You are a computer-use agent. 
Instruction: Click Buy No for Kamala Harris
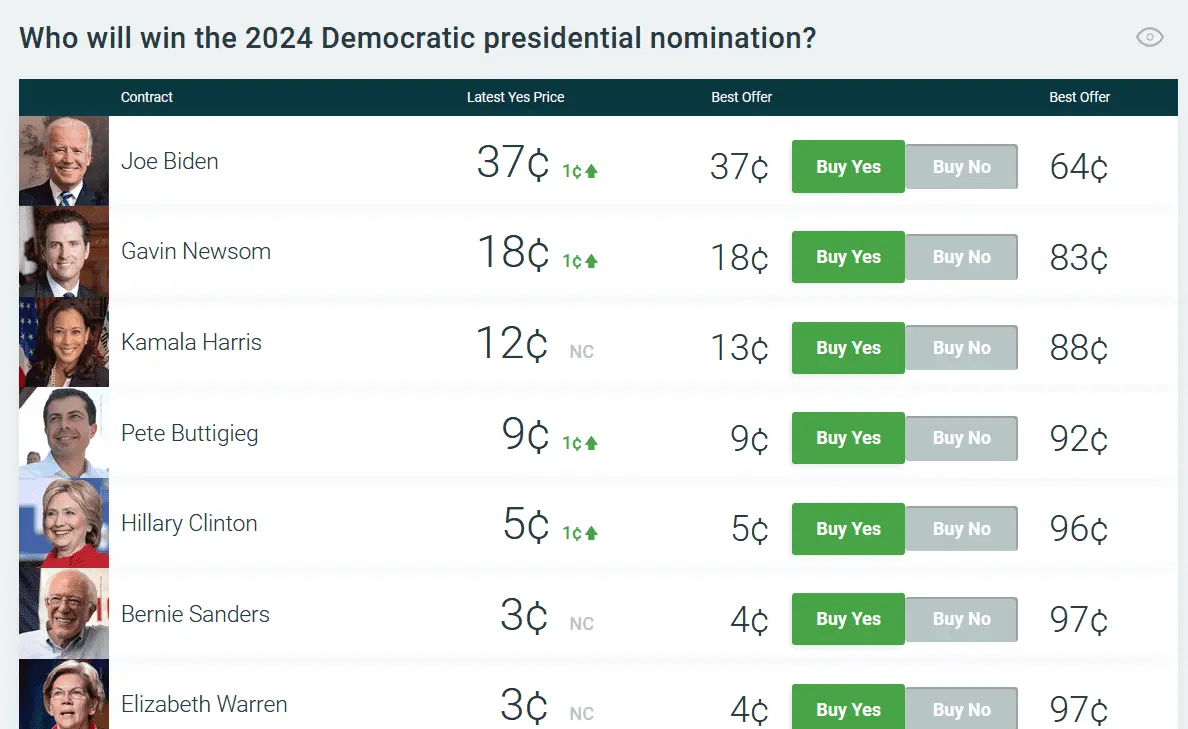961,348
